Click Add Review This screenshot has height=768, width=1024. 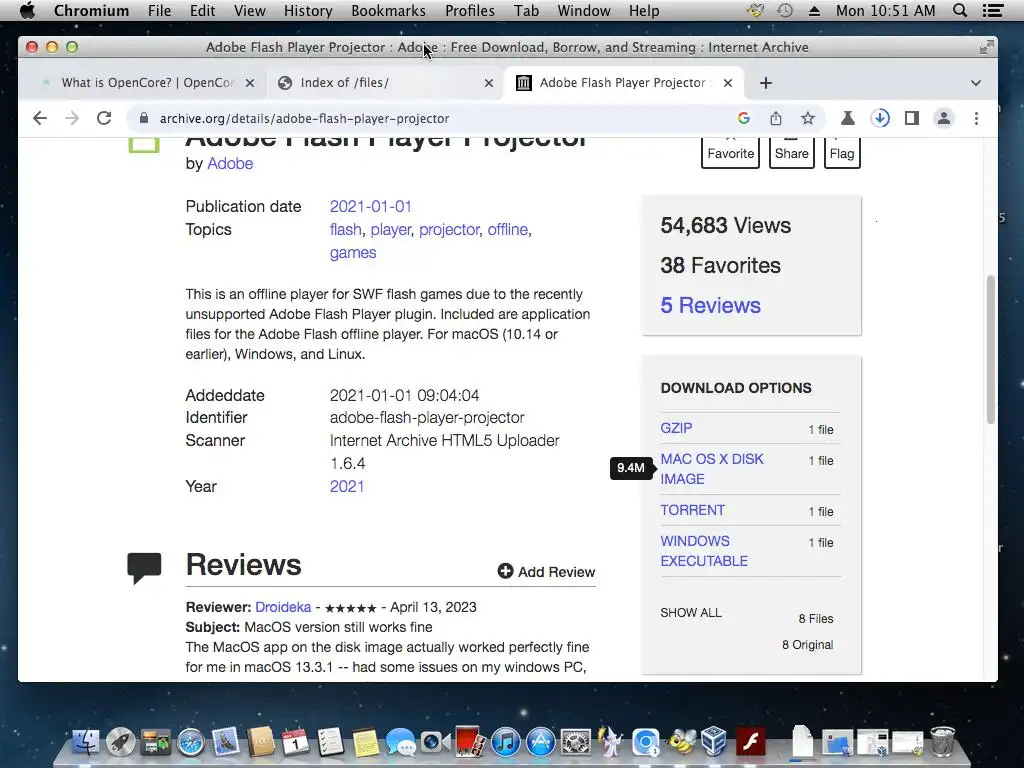point(547,571)
